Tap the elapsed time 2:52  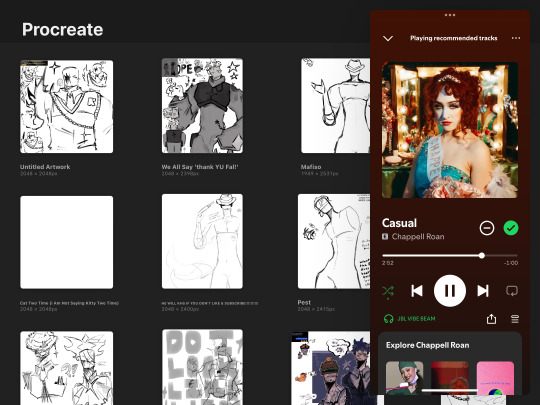(387, 263)
